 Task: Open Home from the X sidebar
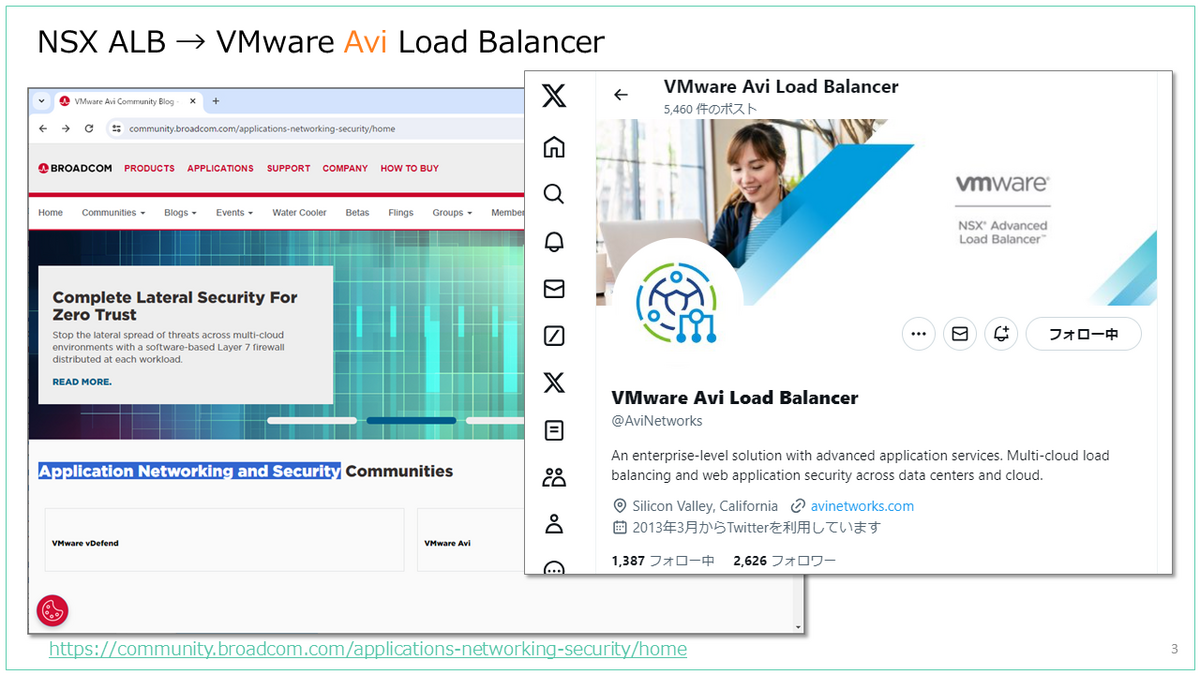[x=553, y=147]
